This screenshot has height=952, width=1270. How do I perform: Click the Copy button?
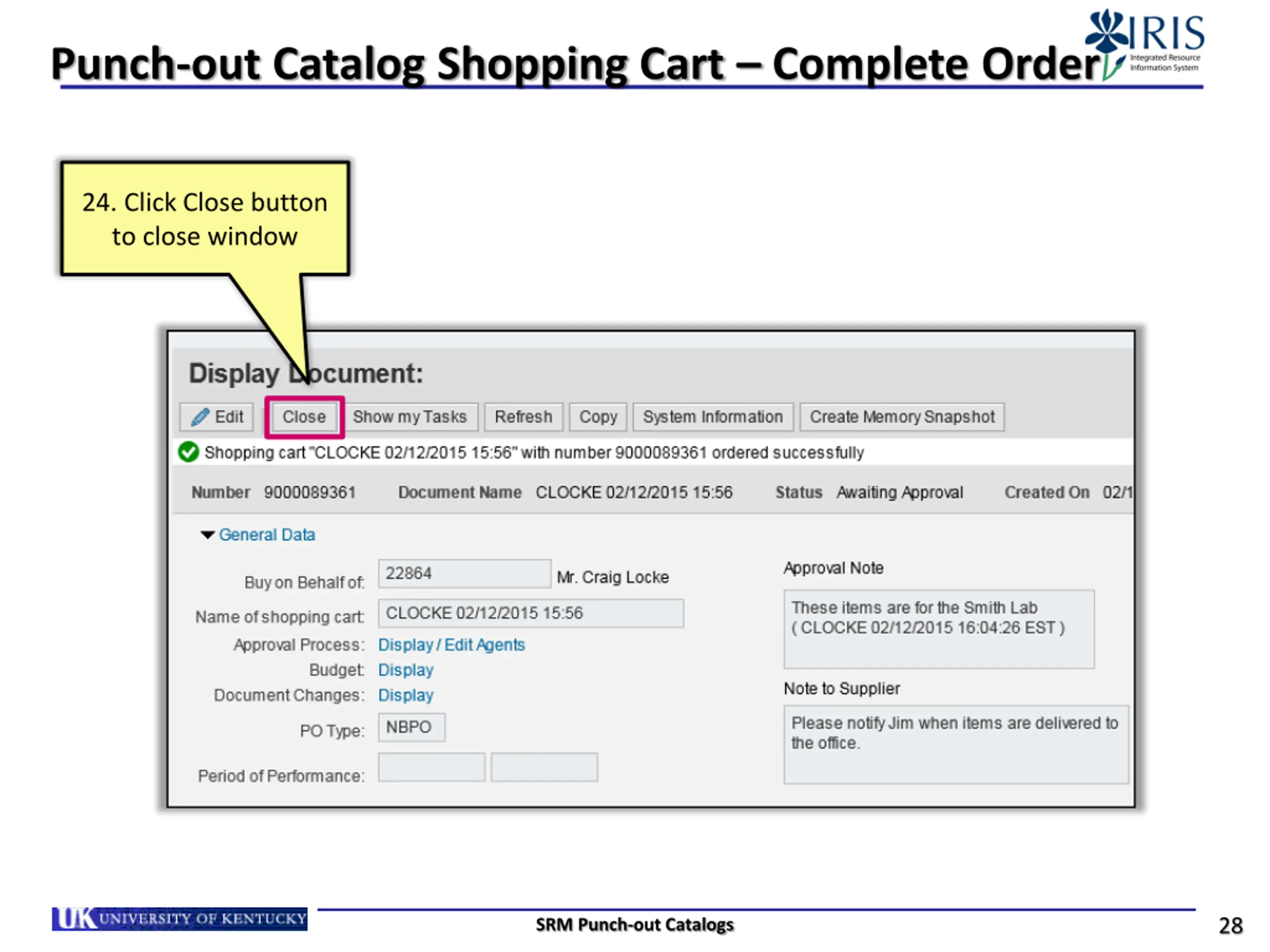[598, 416]
